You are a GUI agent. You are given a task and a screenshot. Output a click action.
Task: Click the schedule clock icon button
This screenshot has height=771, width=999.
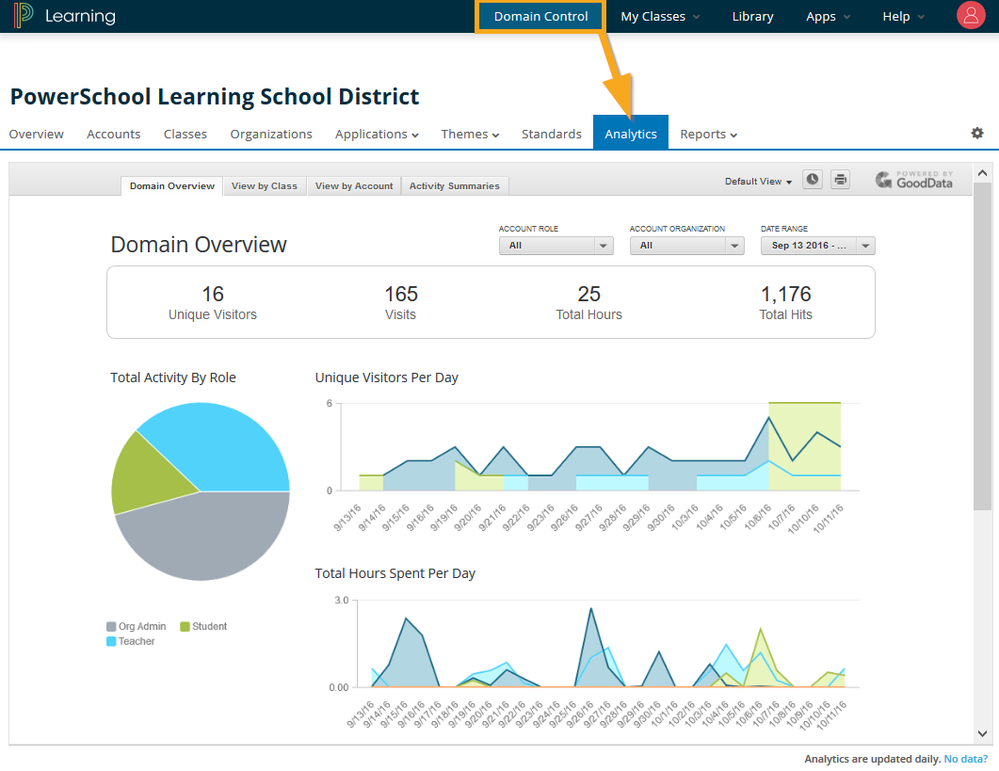tap(812, 180)
